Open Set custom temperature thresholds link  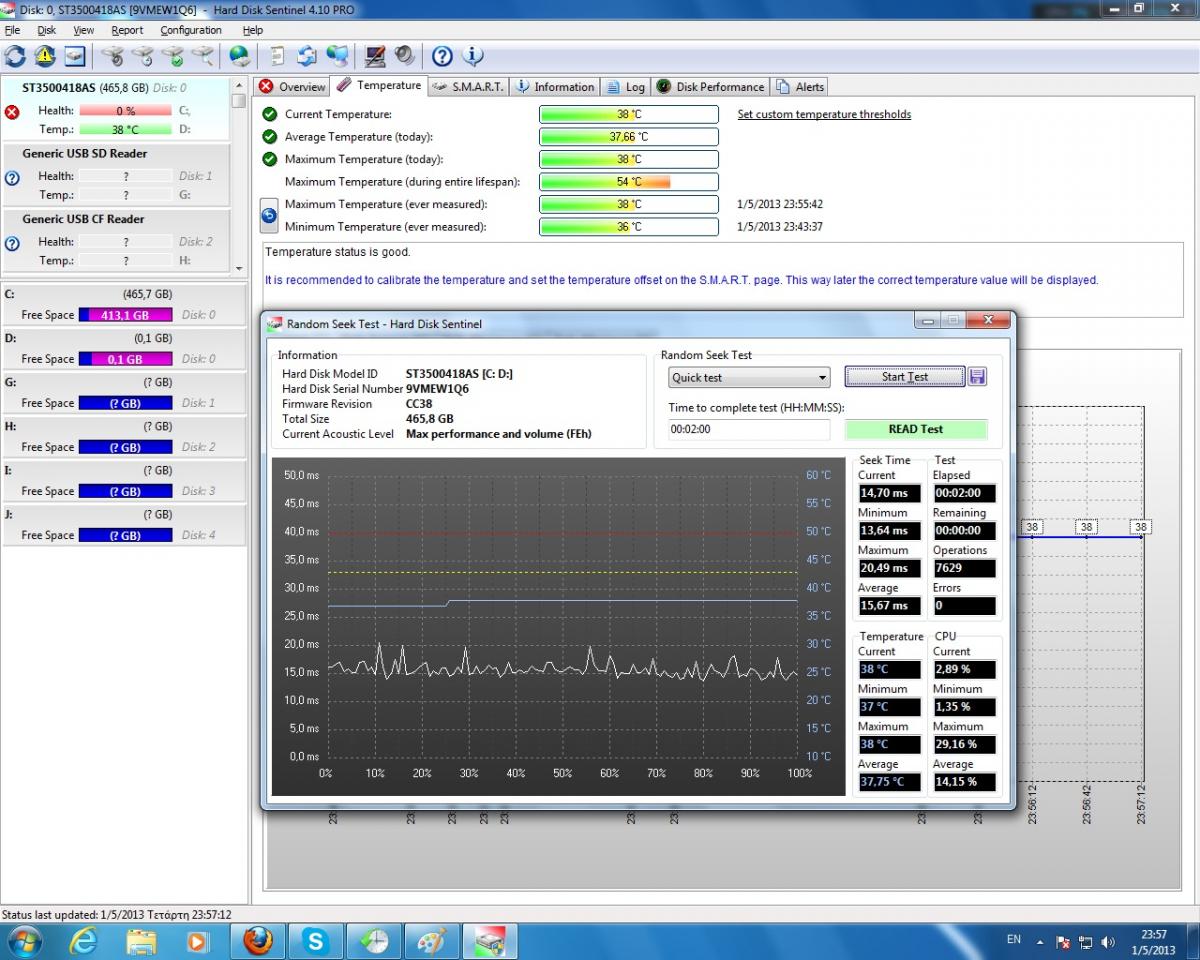click(x=824, y=114)
